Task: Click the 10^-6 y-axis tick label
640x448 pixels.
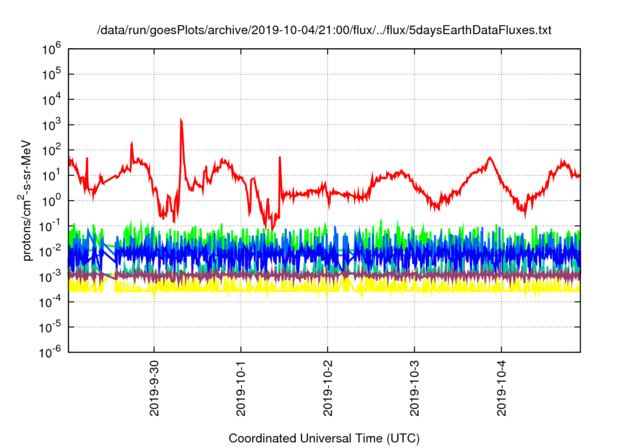Action: pos(50,352)
